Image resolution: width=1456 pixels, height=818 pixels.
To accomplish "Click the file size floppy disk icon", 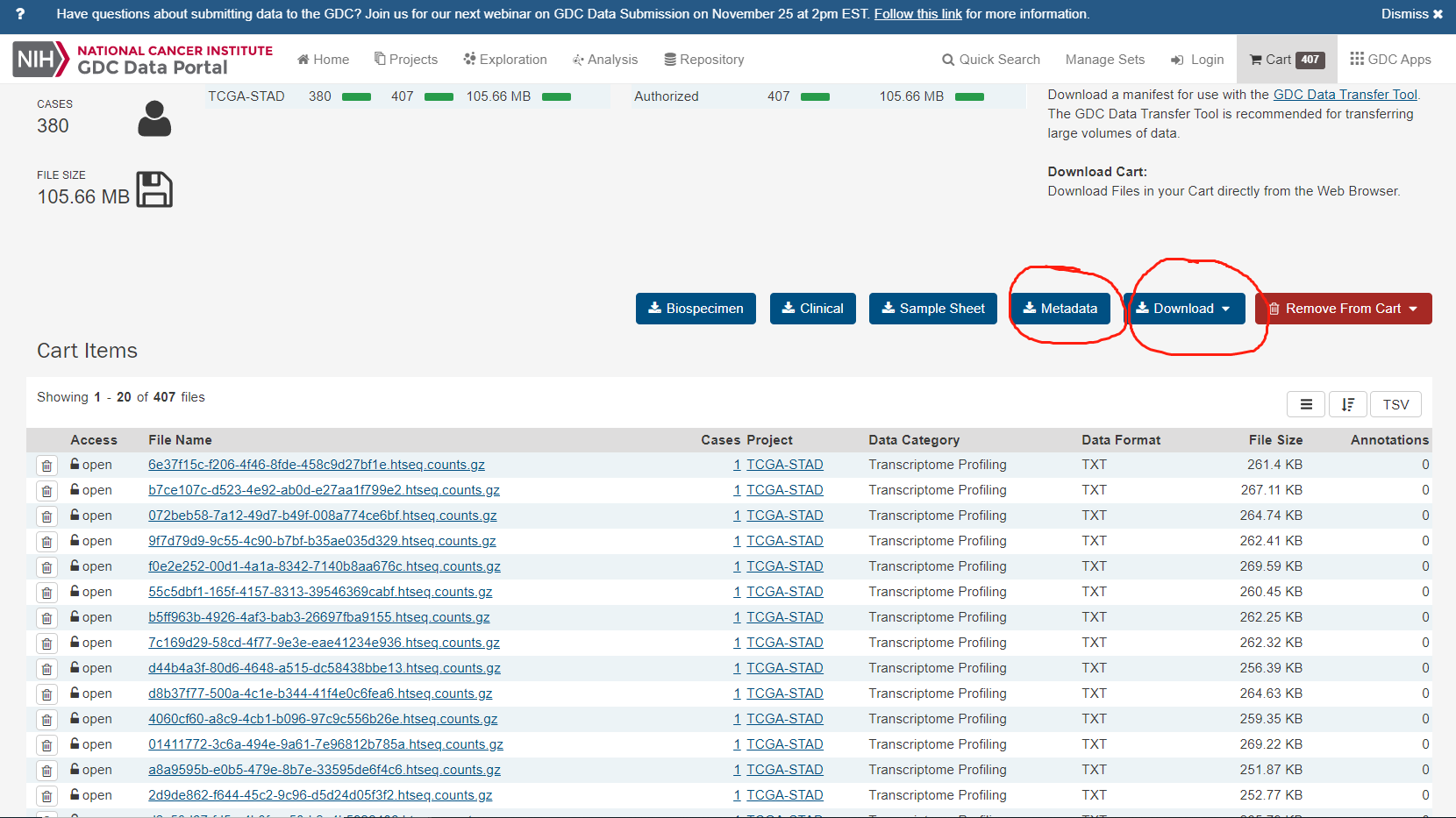I will (x=154, y=189).
